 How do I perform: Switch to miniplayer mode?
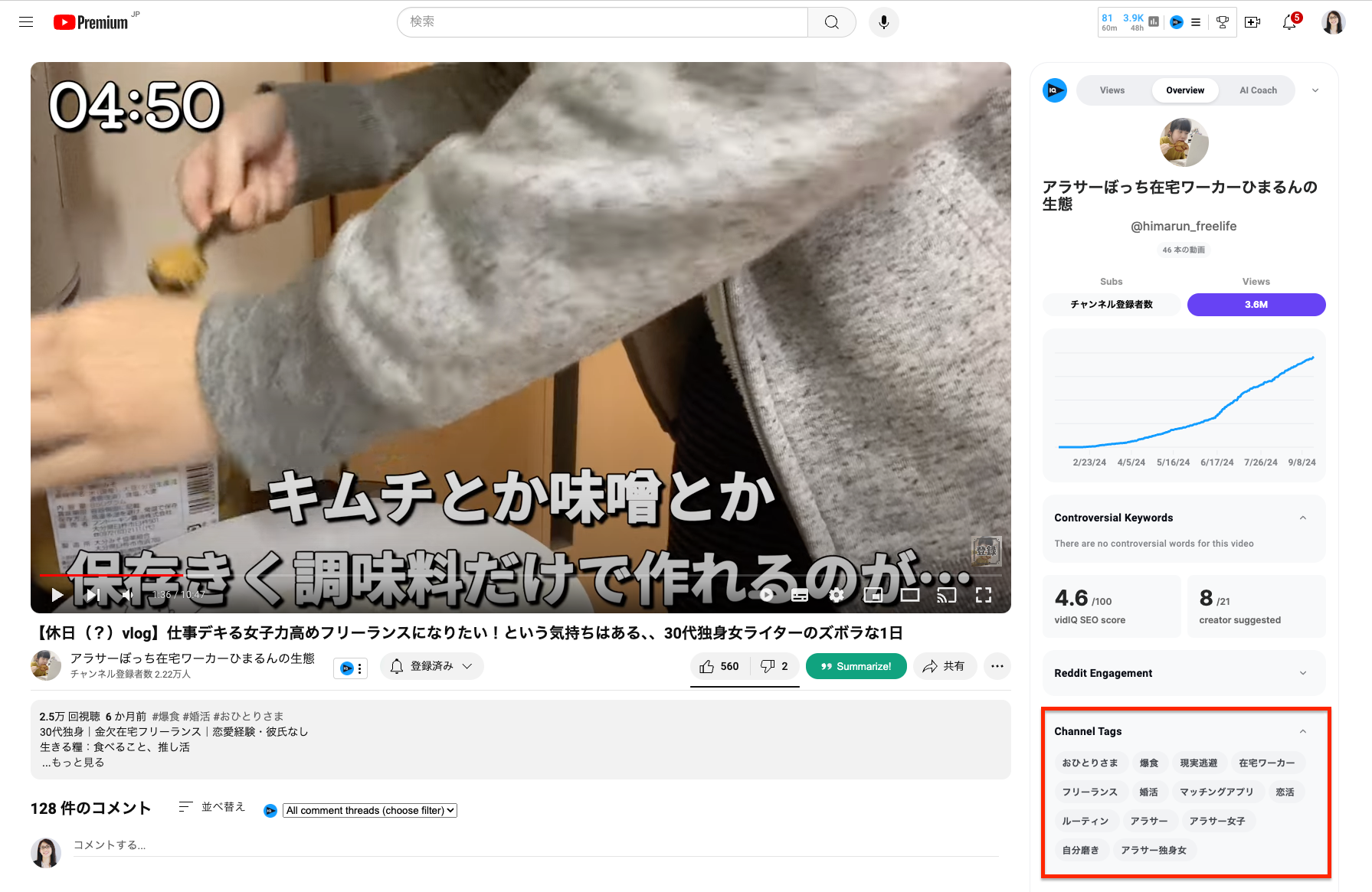tap(873, 595)
